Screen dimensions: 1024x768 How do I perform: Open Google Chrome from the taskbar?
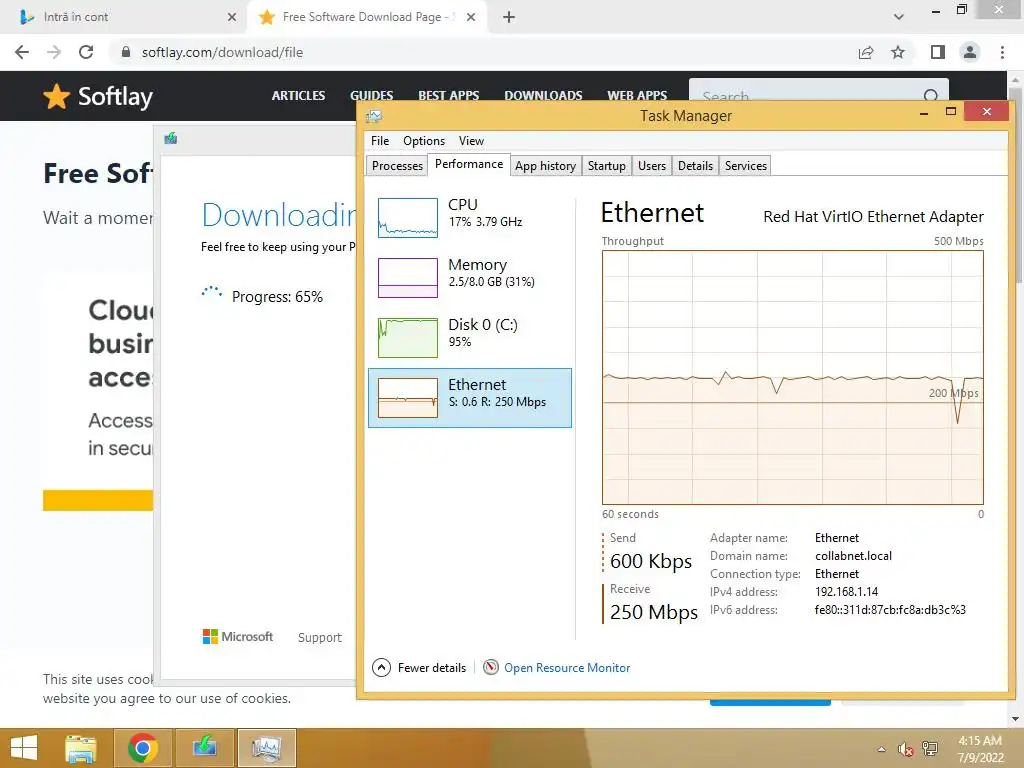click(x=142, y=748)
